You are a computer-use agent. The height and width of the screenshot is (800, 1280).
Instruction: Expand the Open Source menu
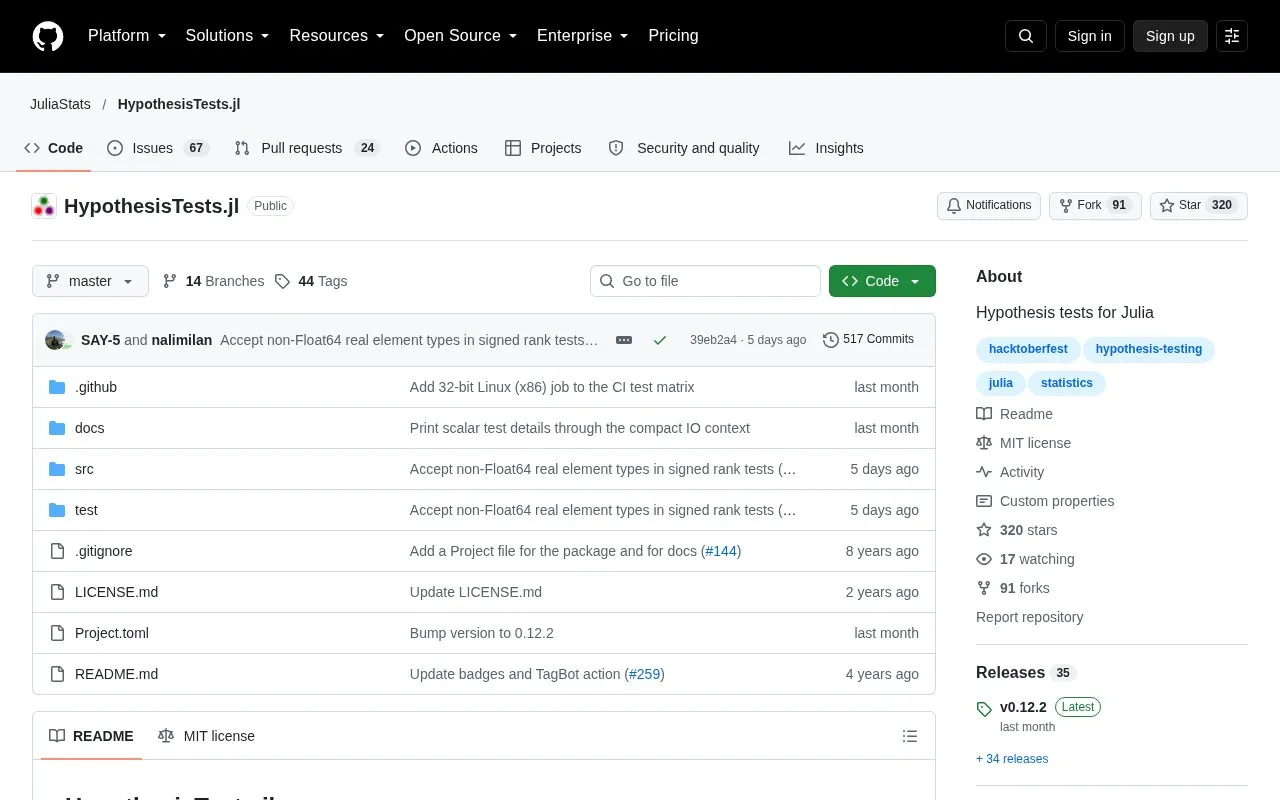pos(461,36)
